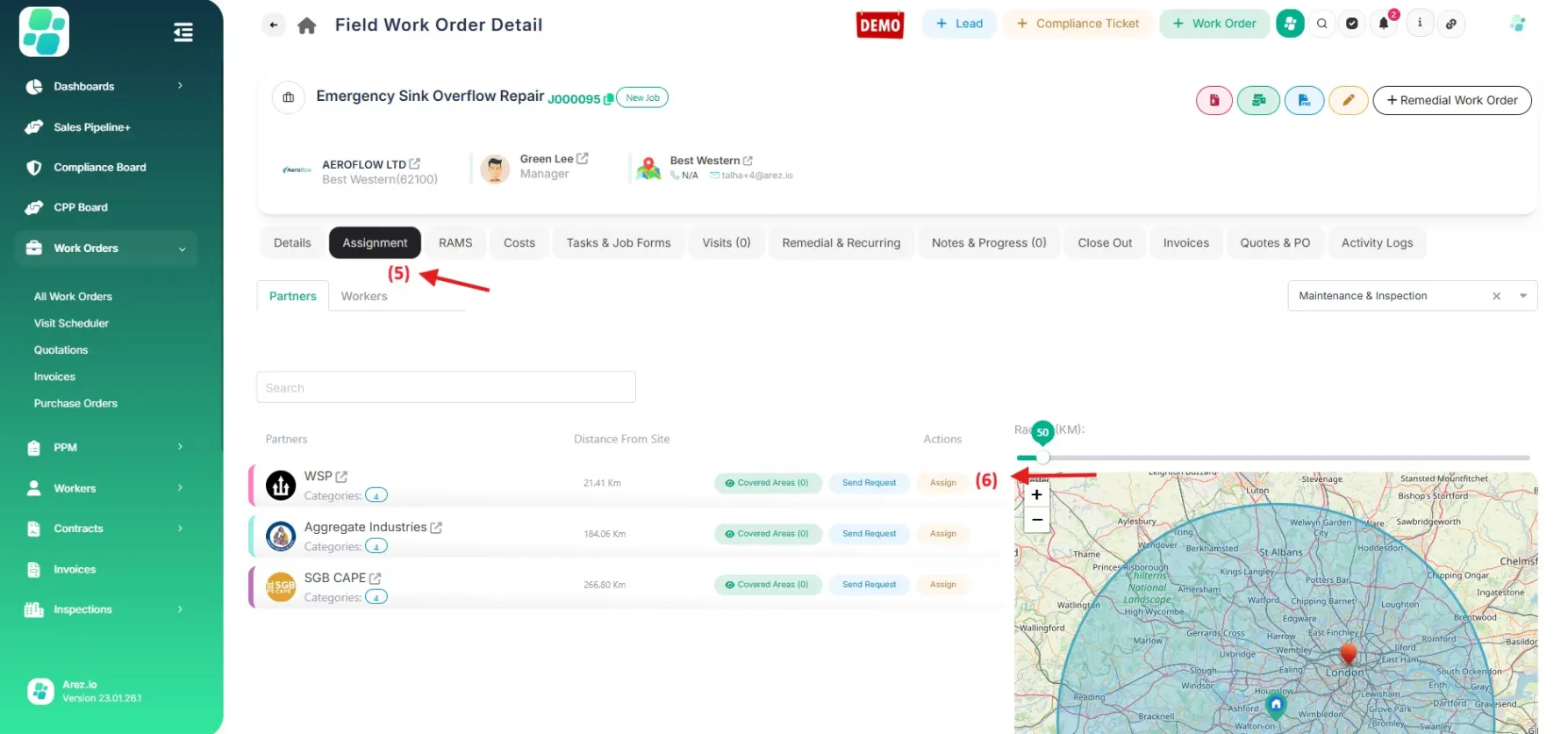This screenshot has width=1568, height=734.
Task: Click the red PDF document icon button
Action: click(x=1214, y=100)
